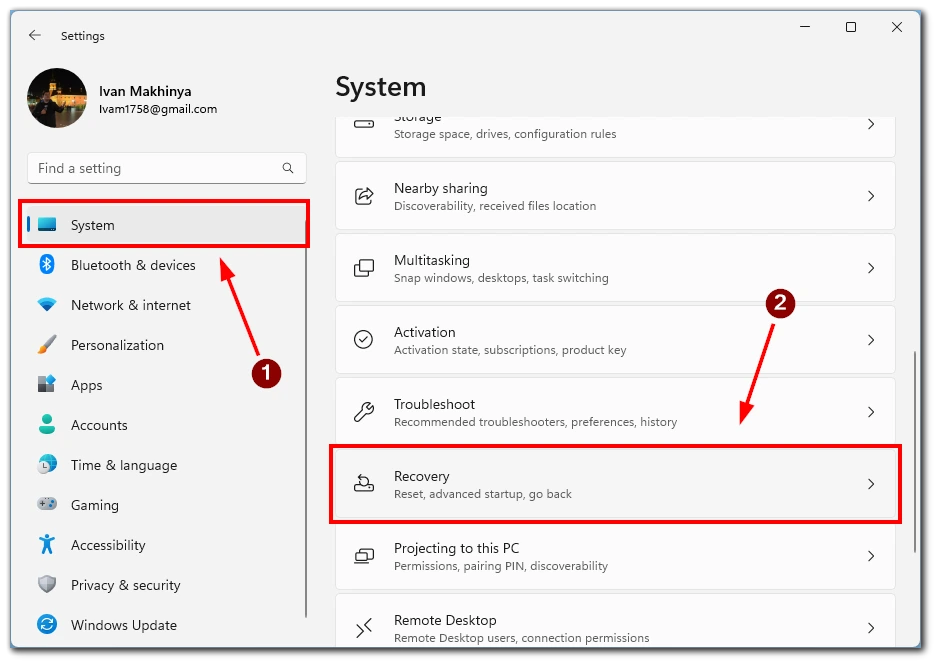Open Time & language label
939x666 pixels.
tap(124, 465)
